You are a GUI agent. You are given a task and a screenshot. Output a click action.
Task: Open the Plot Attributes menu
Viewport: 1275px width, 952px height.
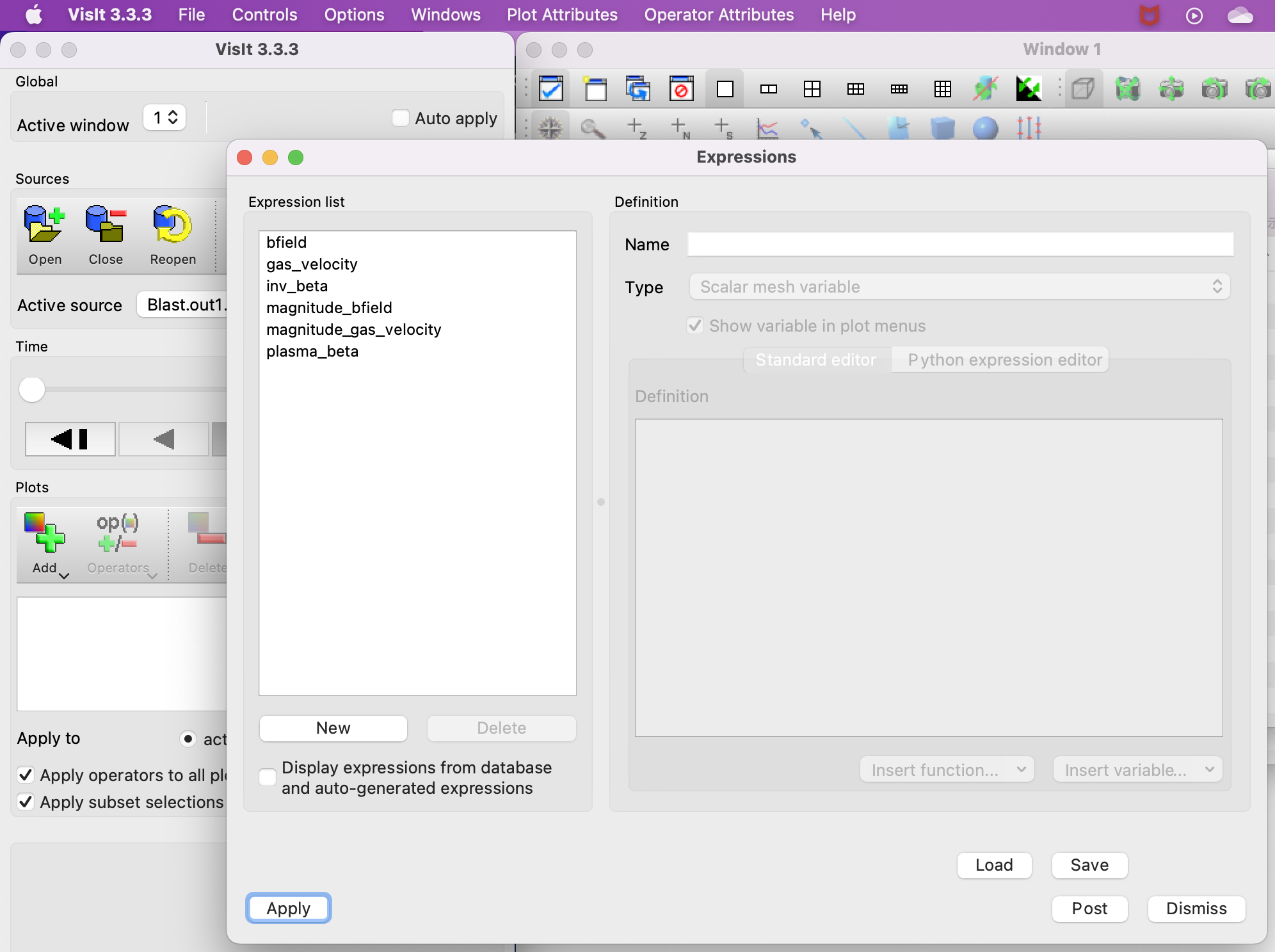tap(562, 15)
